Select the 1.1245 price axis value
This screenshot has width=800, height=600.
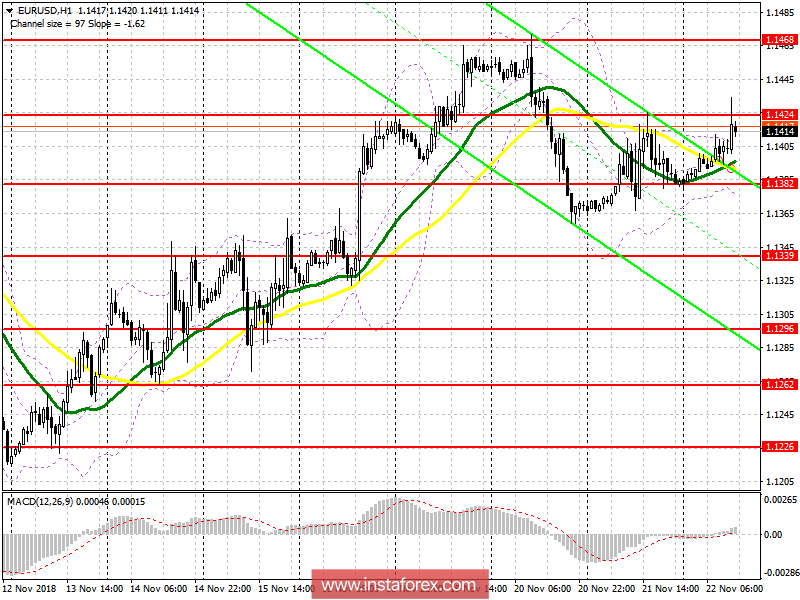click(x=781, y=415)
